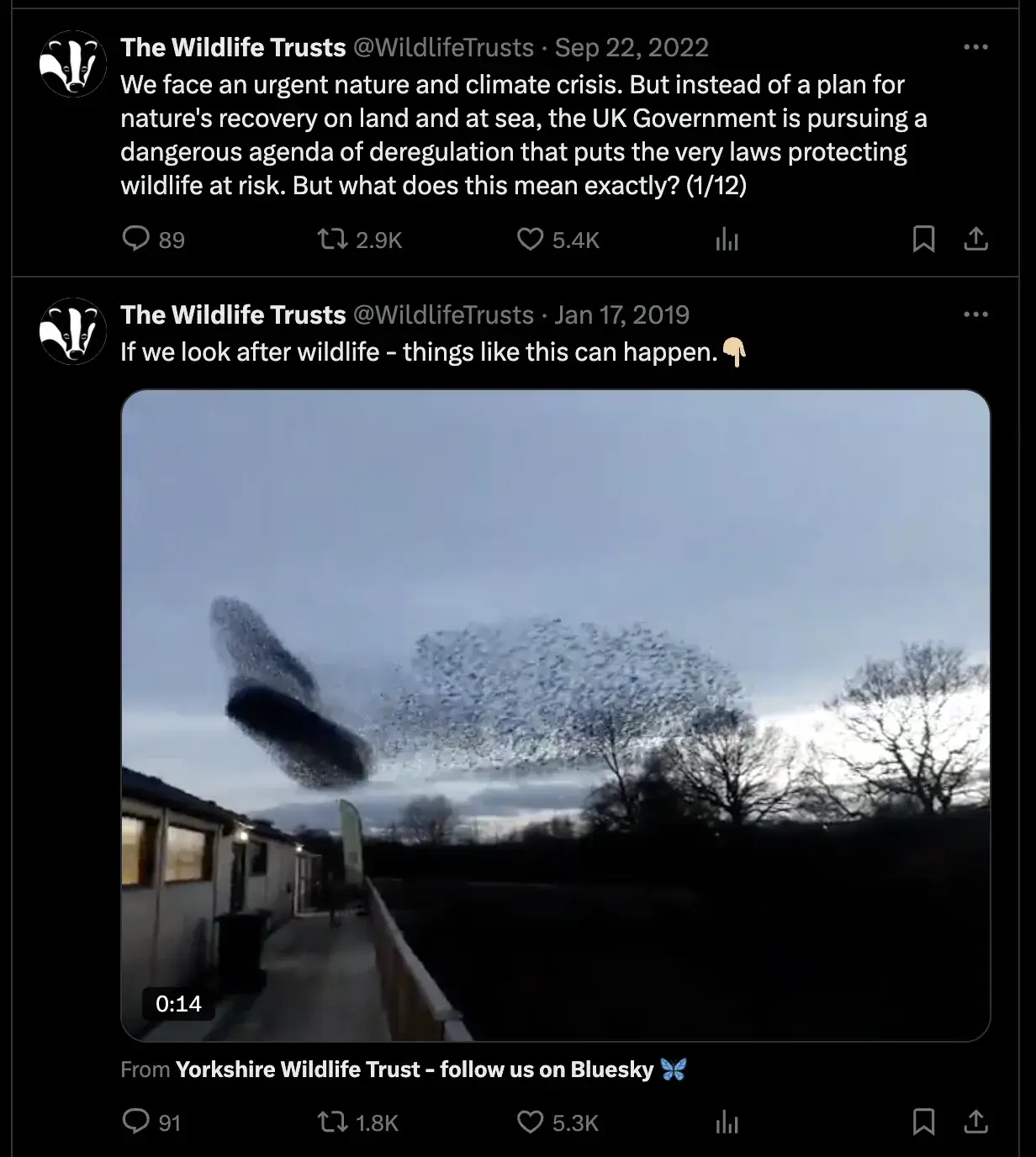View analytics of the 2022 tweet
This screenshot has width=1036, height=1157.
pyautogui.click(x=727, y=240)
